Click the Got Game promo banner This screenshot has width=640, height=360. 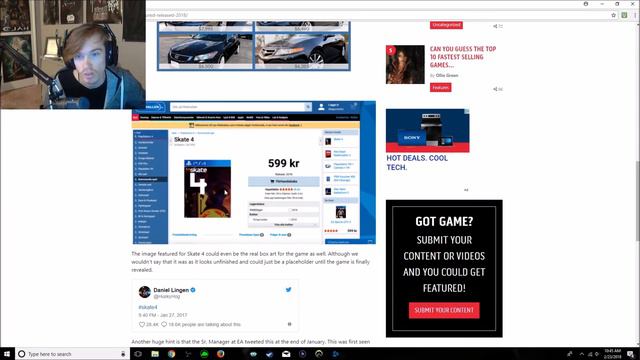point(444,268)
